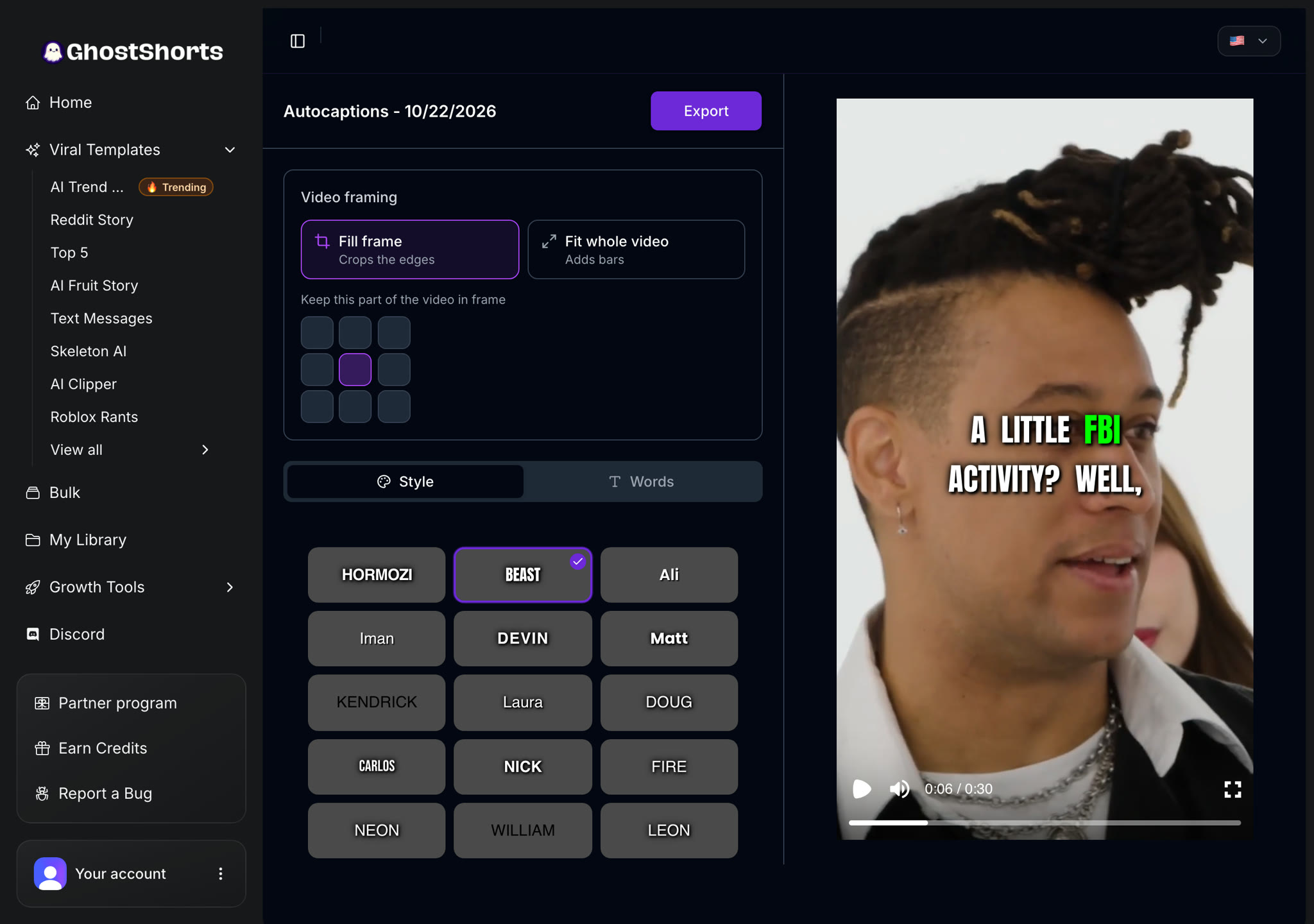Choose the Laura caption style
This screenshot has height=924, width=1314.
(x=523, y=703)
